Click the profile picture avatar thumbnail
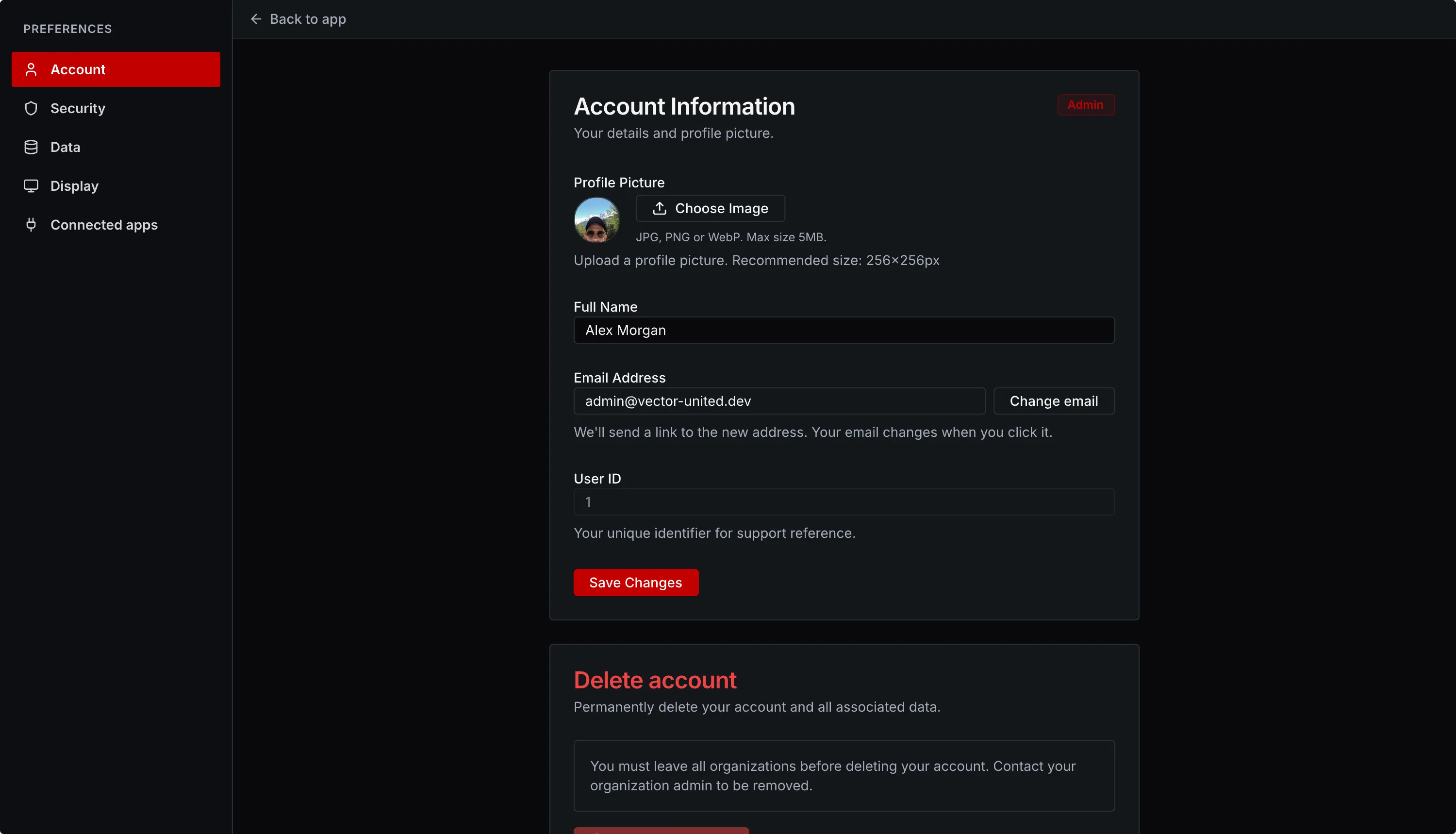Viewport: 1456px width, 834px height. coord(596,220)
